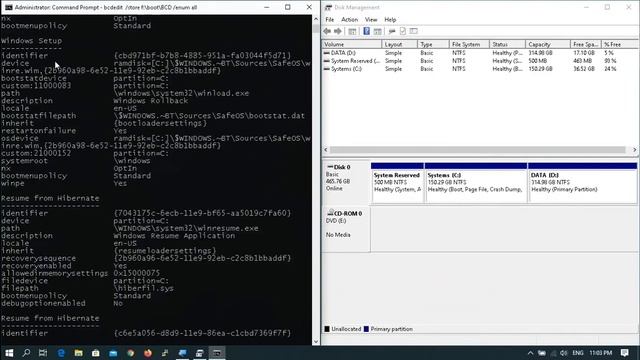640x360 pixels.
Task: Click the Show/Hide Console Tree toolbar icon
Action: [x=352, y=31]
